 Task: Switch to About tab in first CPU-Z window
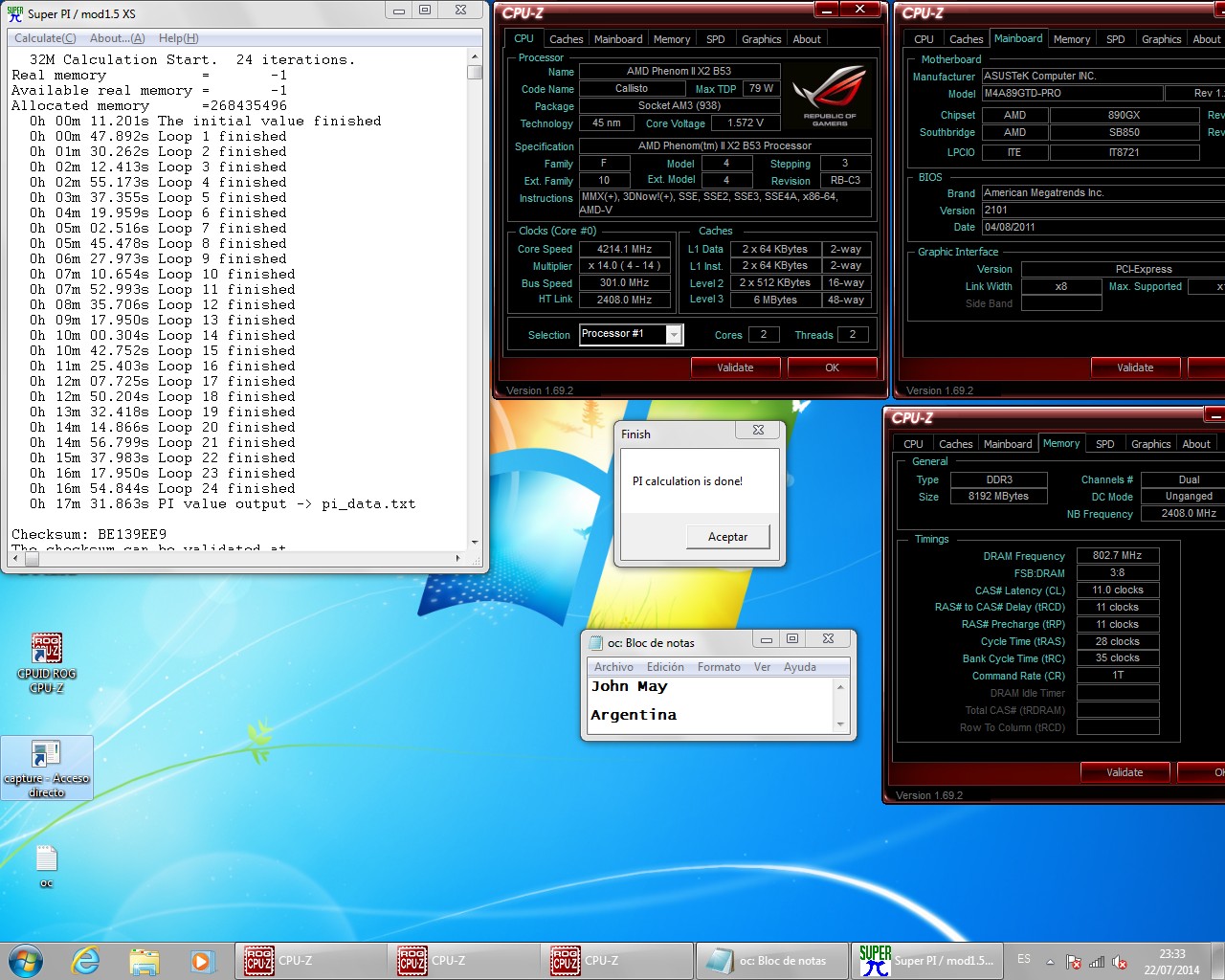coord(807,39)
